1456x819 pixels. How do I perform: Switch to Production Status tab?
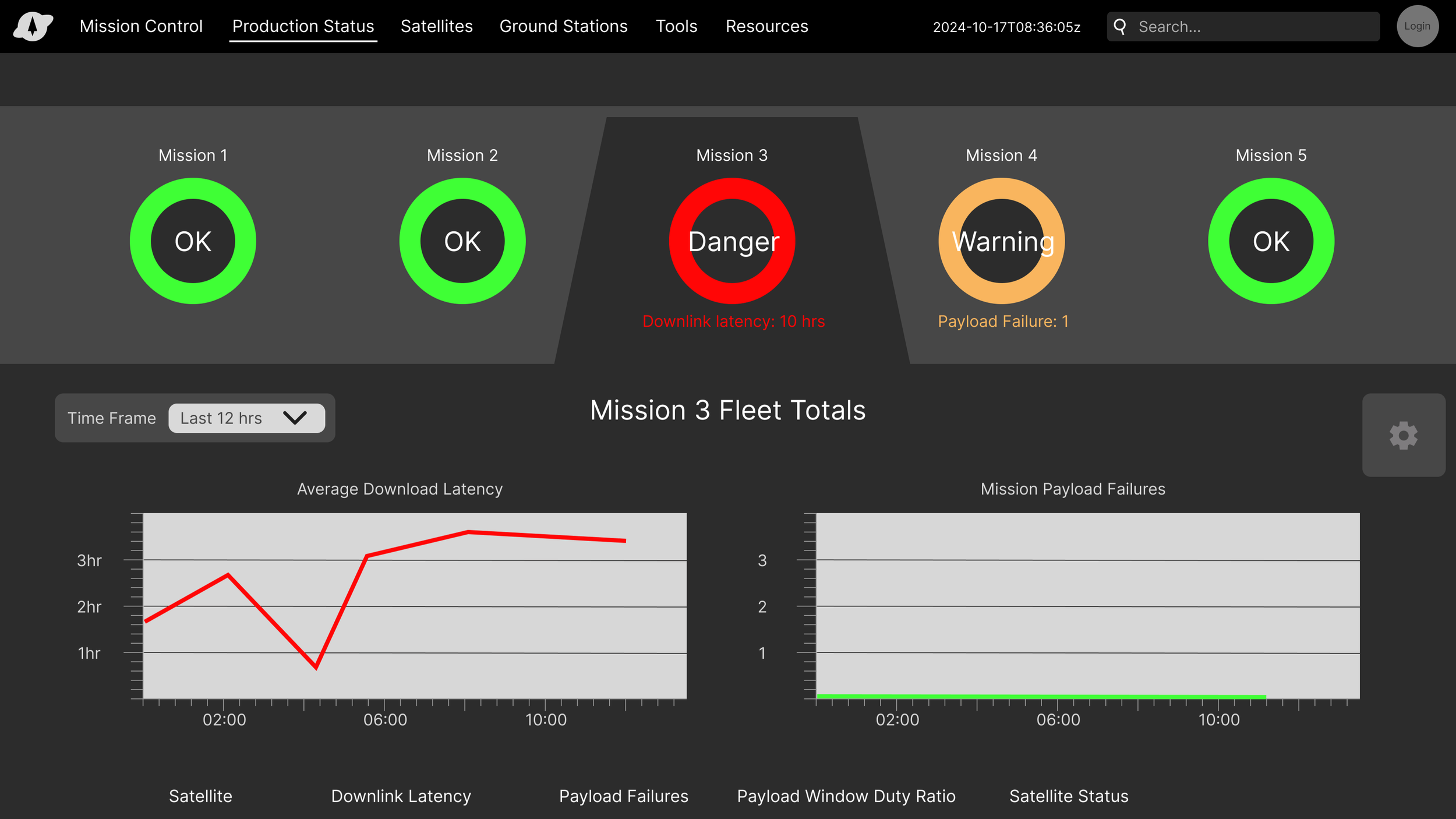pyautogui.click(x=303, y=26)
